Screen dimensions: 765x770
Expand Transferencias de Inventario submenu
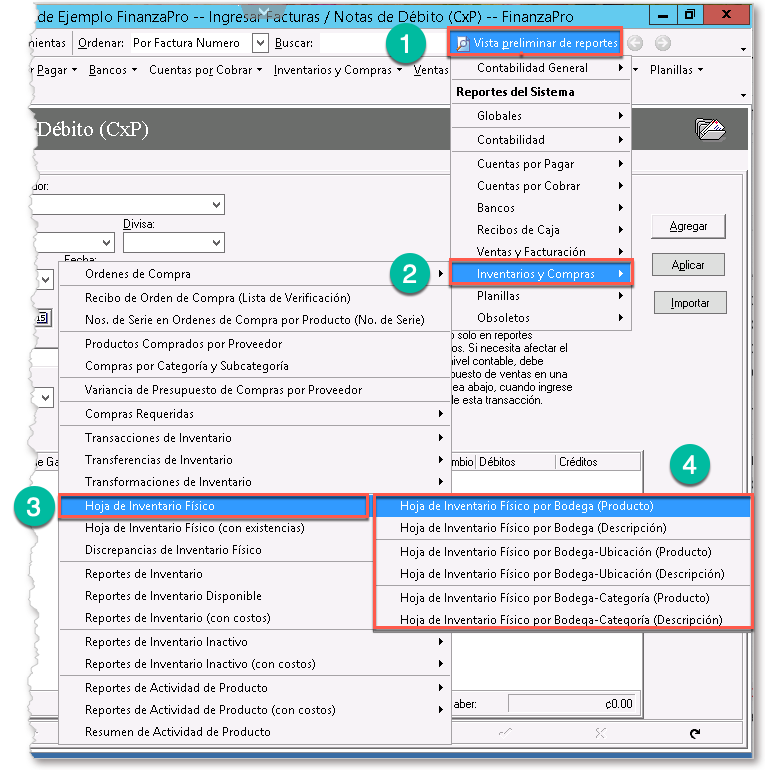255,460
